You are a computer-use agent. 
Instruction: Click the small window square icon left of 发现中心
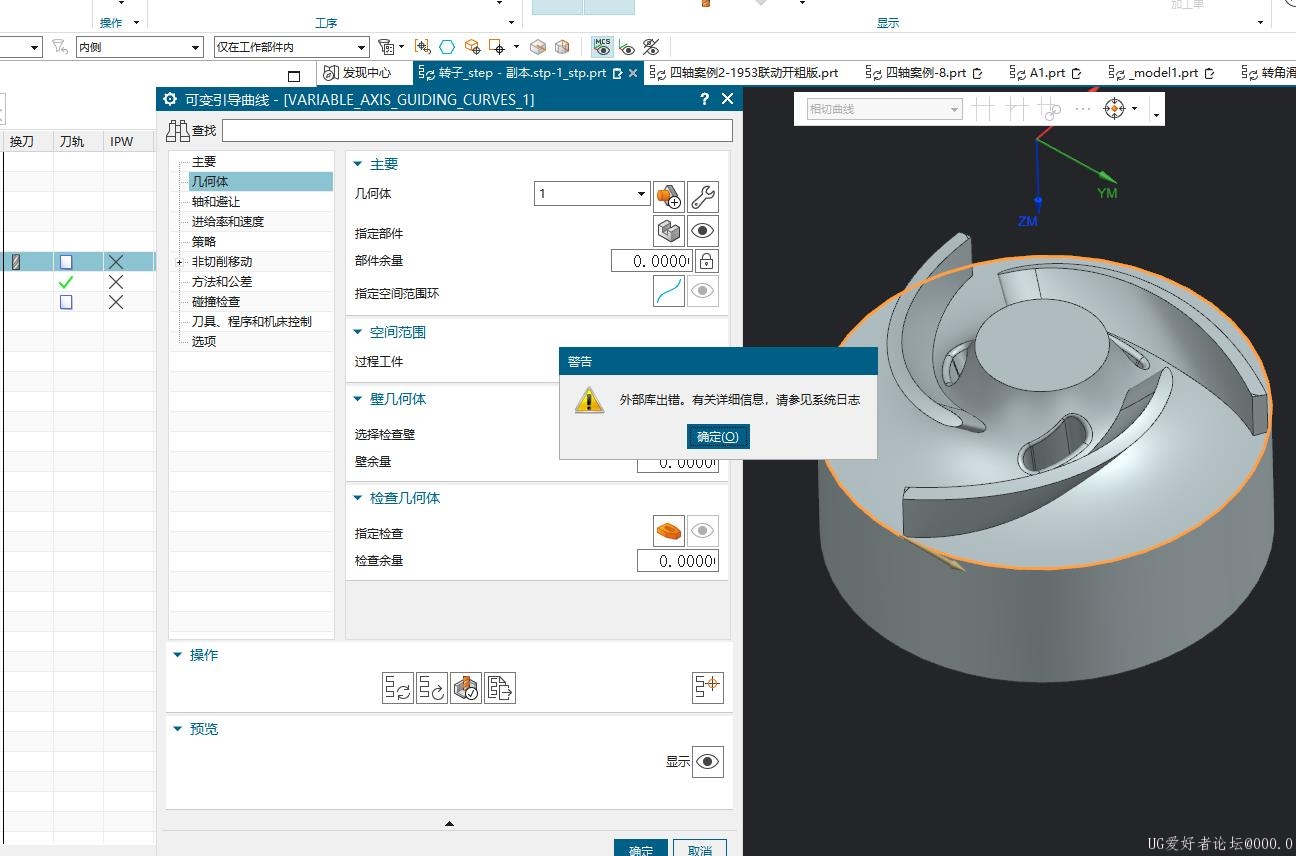(294, 76)
